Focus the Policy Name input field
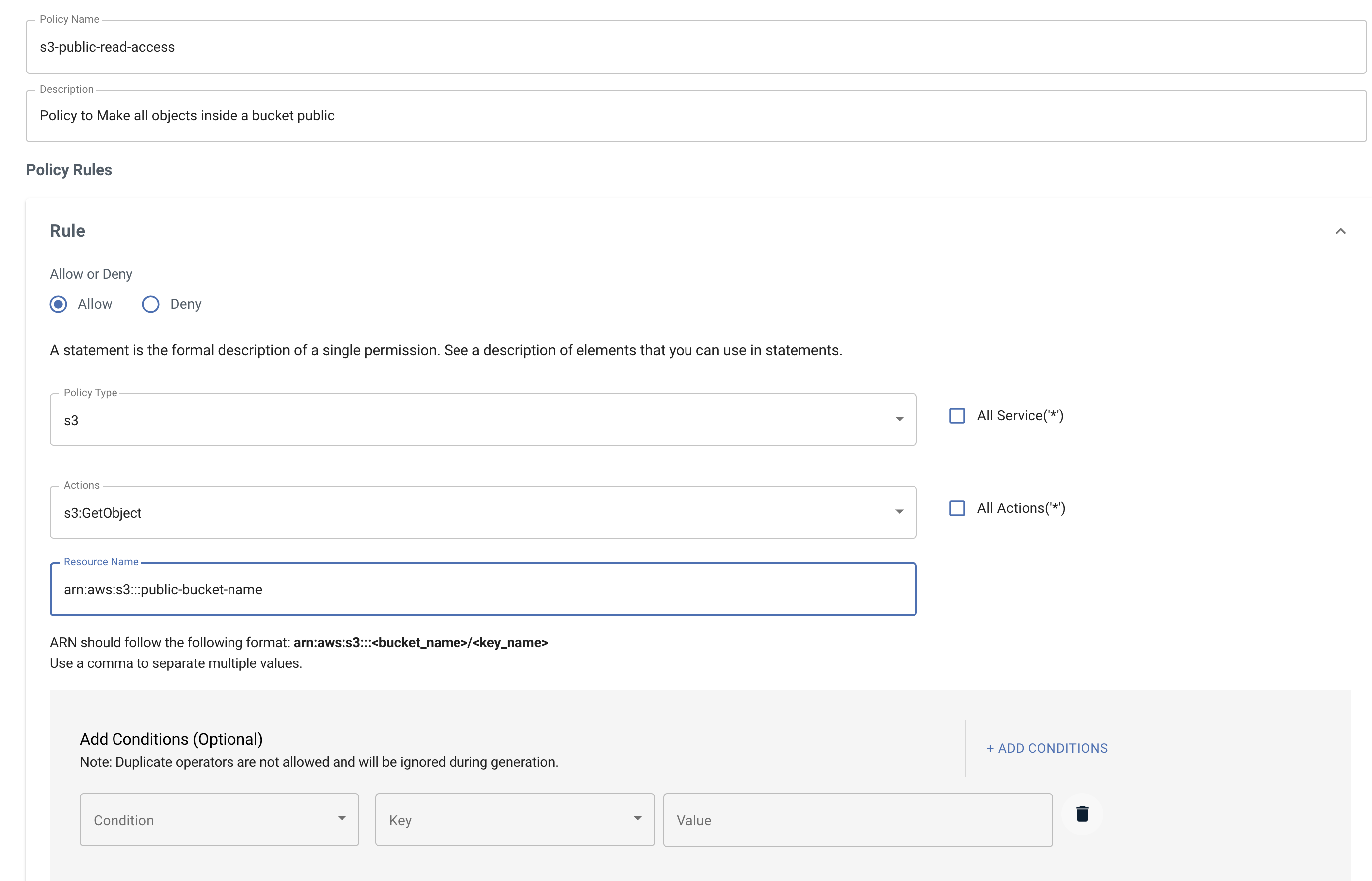Image resolution: width=1372 pixels, height=881 pixels. pyautogui.click(x=696, y=47)
